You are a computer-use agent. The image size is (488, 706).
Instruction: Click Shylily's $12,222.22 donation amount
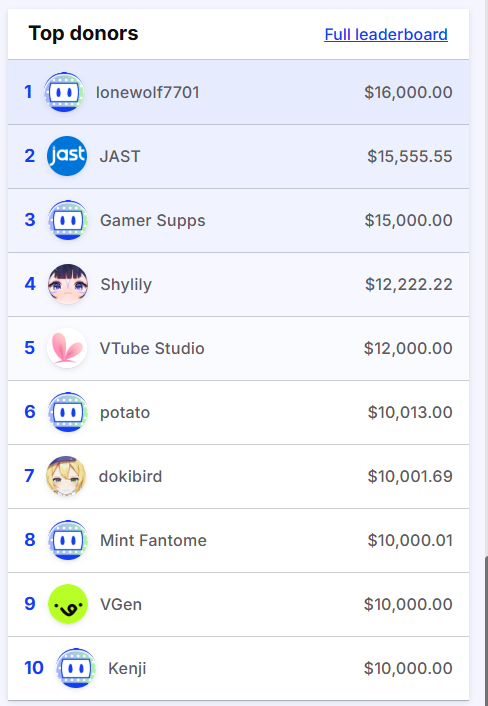coord(409,285)
